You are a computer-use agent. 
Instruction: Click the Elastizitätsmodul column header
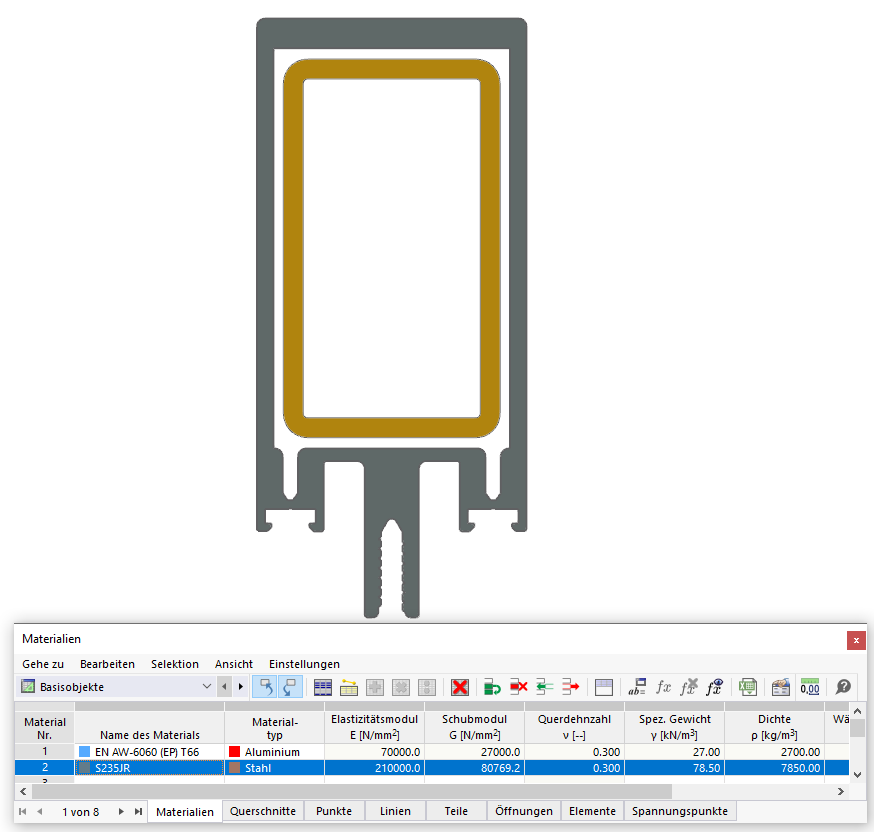click(375, 727)
